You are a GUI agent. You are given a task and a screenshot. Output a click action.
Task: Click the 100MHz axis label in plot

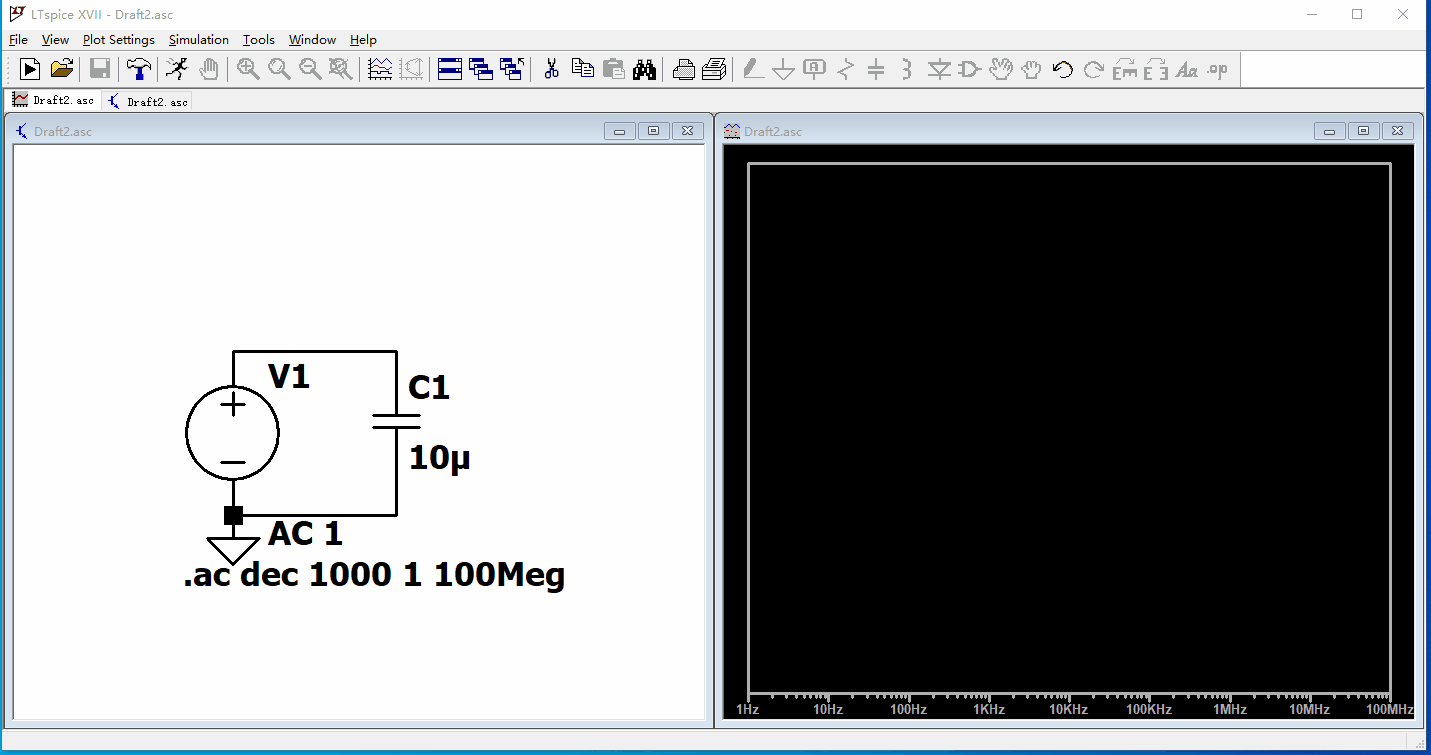tap(1390, 709)
